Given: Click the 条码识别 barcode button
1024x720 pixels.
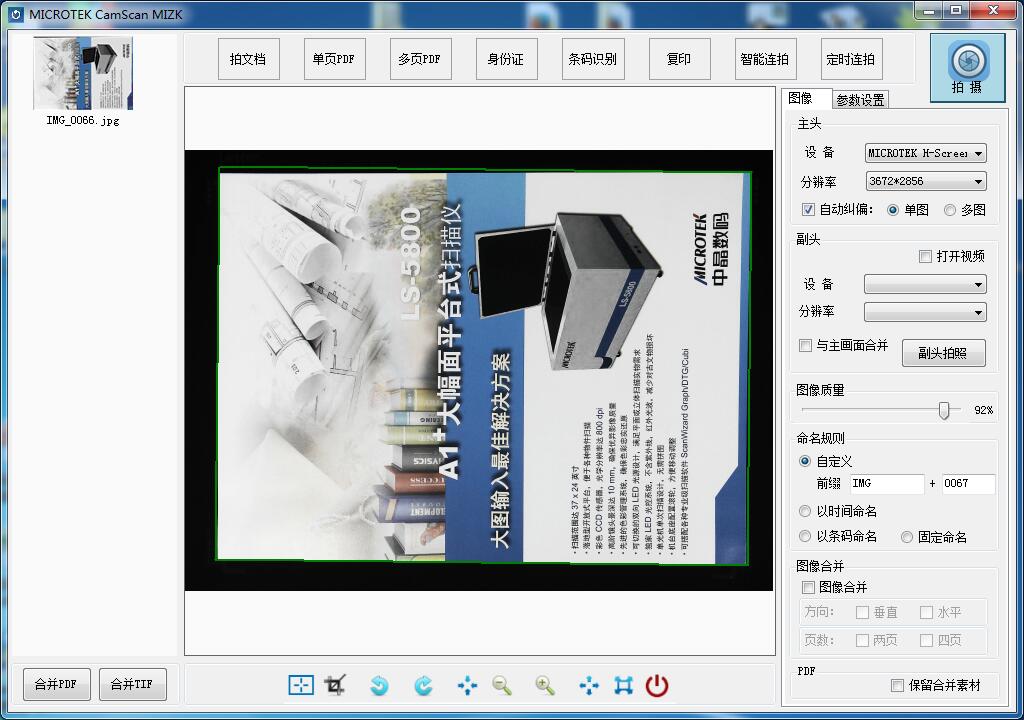Looking at the screenshot, I should point(592,59).
